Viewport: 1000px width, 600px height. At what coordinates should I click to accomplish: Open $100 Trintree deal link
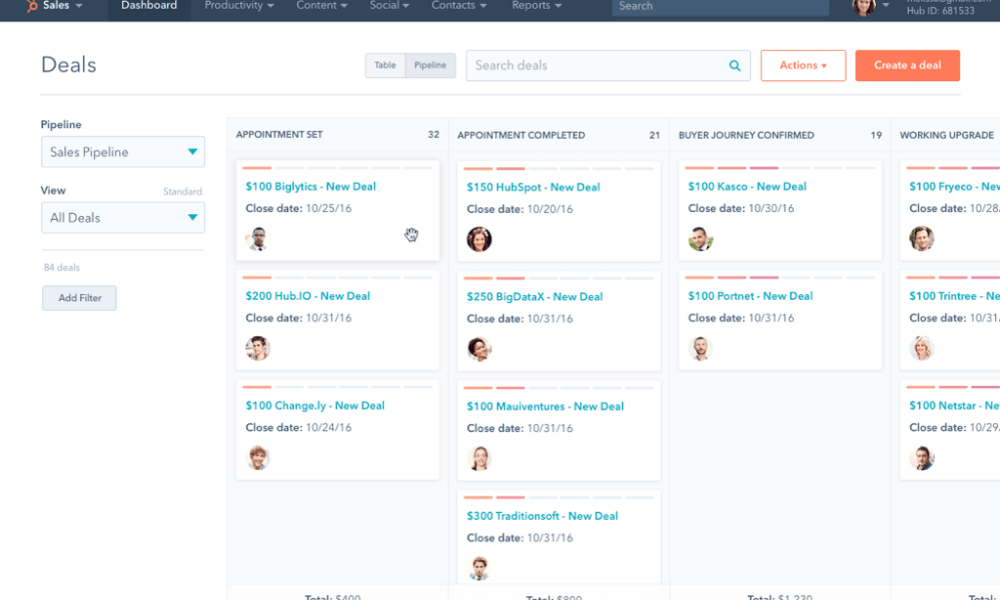[954, 296]
